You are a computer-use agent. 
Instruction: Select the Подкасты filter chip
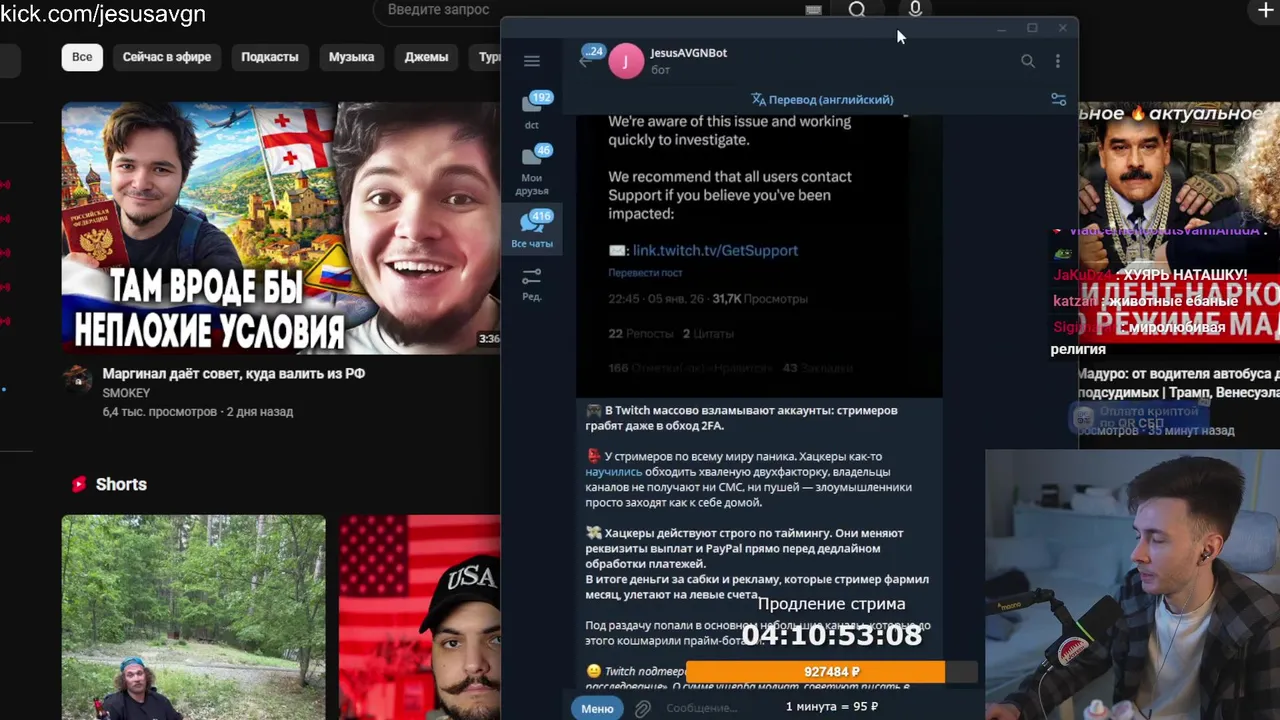tap(270, 57)
